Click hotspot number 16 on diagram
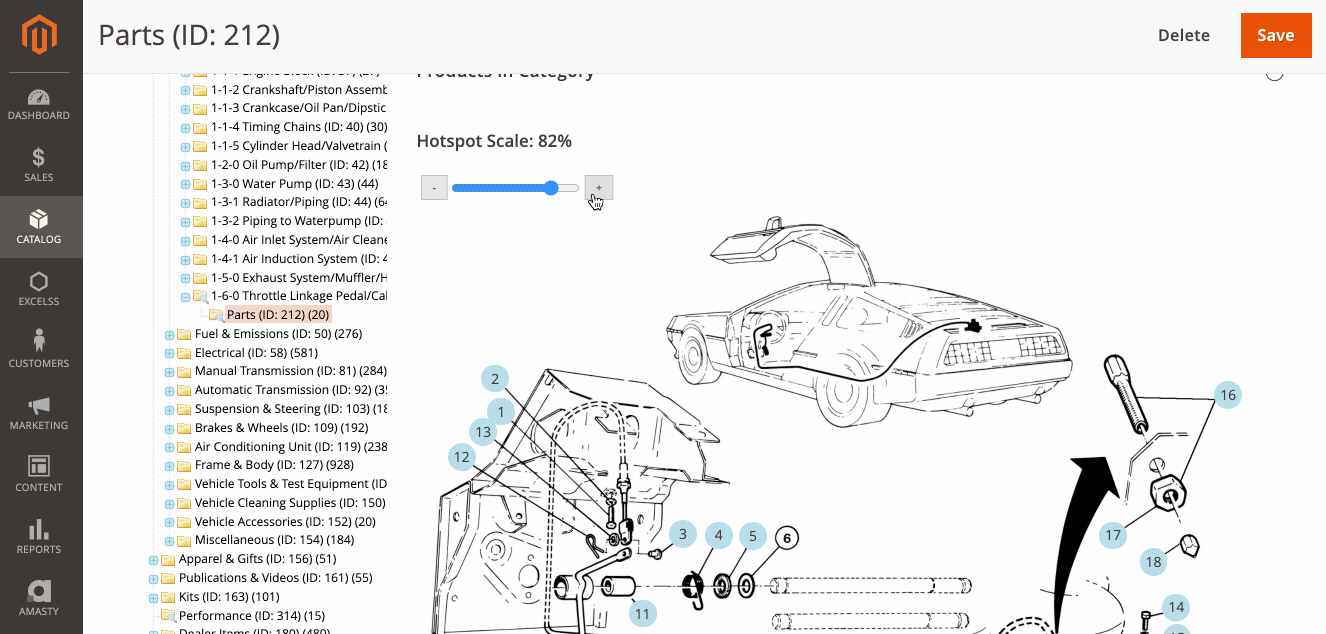Screen dimensions: 1326x634 coord(1228,395)
